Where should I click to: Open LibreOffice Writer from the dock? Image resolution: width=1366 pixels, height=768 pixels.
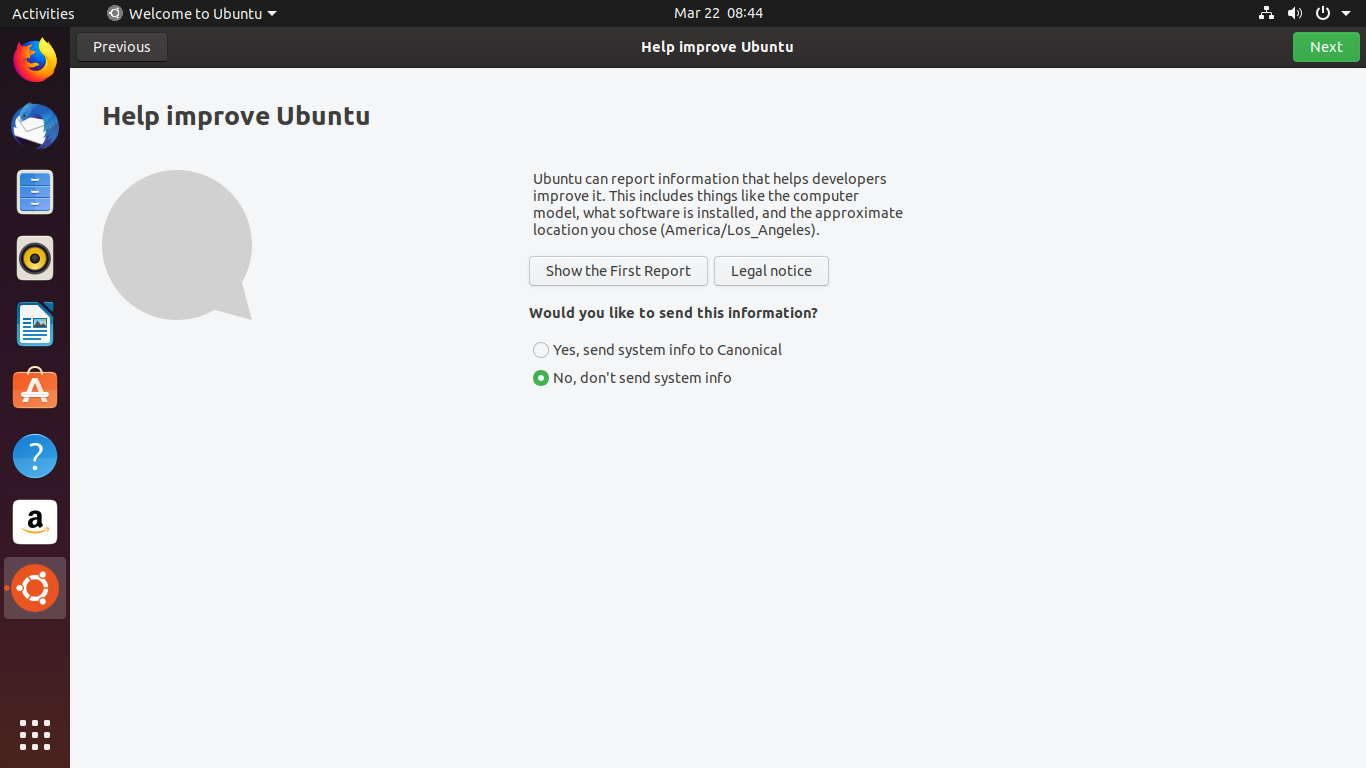click(35, 324)
